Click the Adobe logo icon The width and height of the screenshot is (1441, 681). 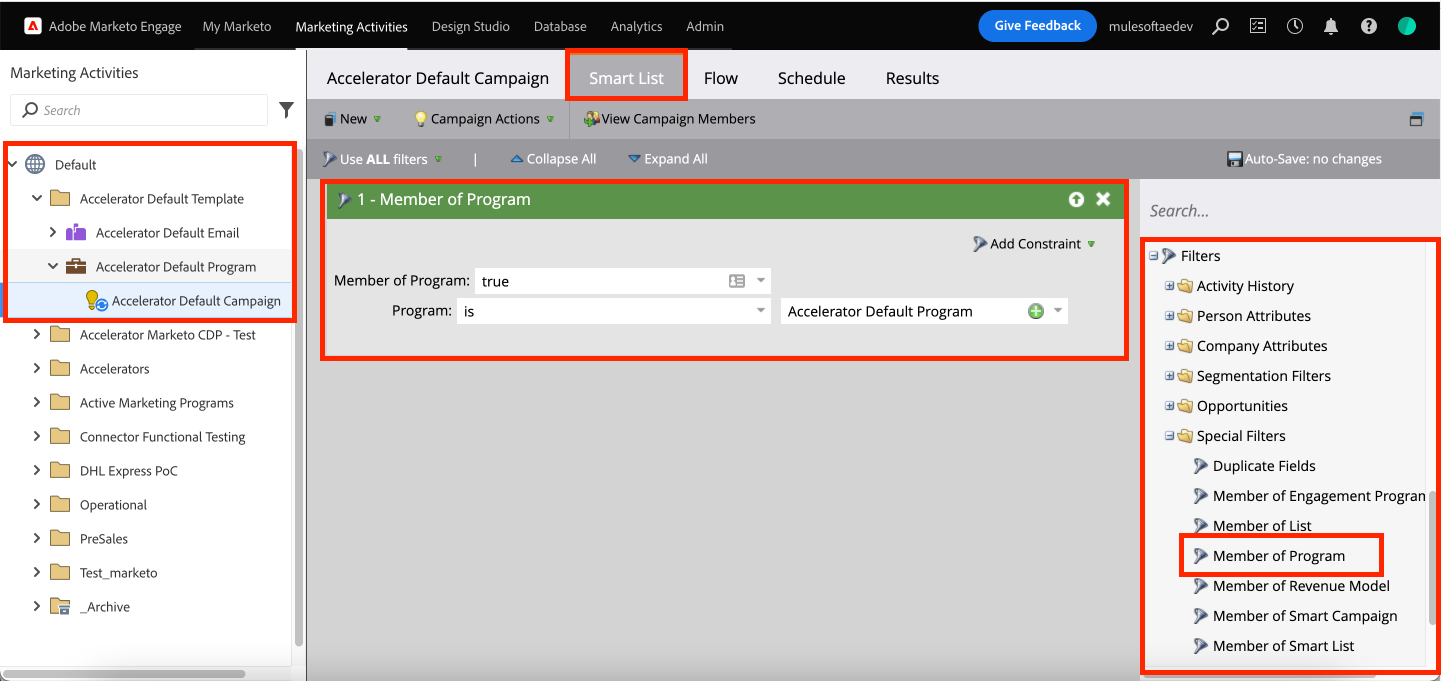[32, 26]
